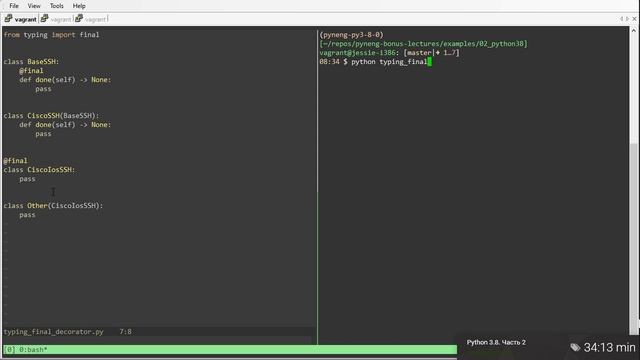Click the @final decorator above CiscoIosSSH
The width and height of the screenshot is (640, 360).
point(16,160)
